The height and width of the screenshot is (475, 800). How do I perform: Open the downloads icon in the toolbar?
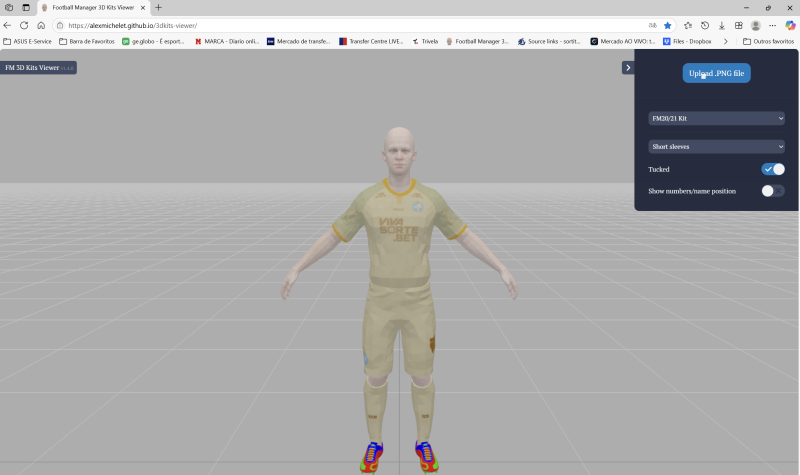click(x=722, y=25)
